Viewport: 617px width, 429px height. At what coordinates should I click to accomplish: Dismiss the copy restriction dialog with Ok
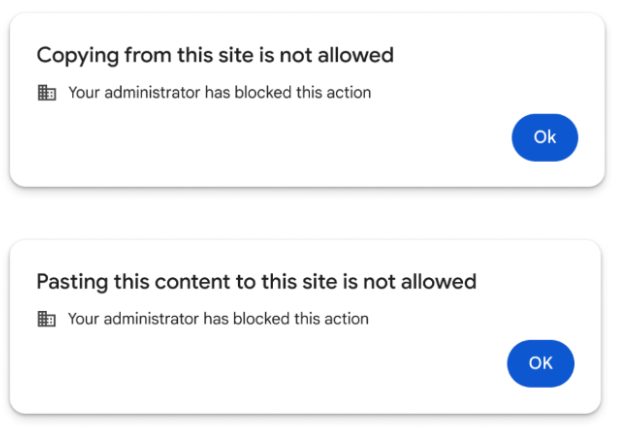click(545, 137)
